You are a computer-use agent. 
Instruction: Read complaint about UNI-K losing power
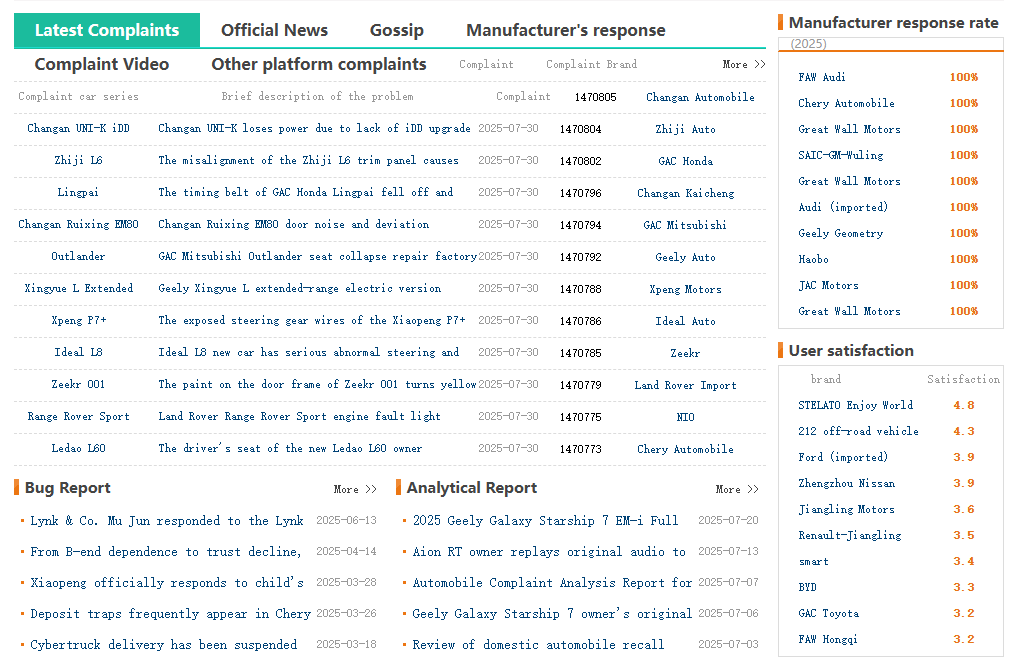(x=314, y=128)
